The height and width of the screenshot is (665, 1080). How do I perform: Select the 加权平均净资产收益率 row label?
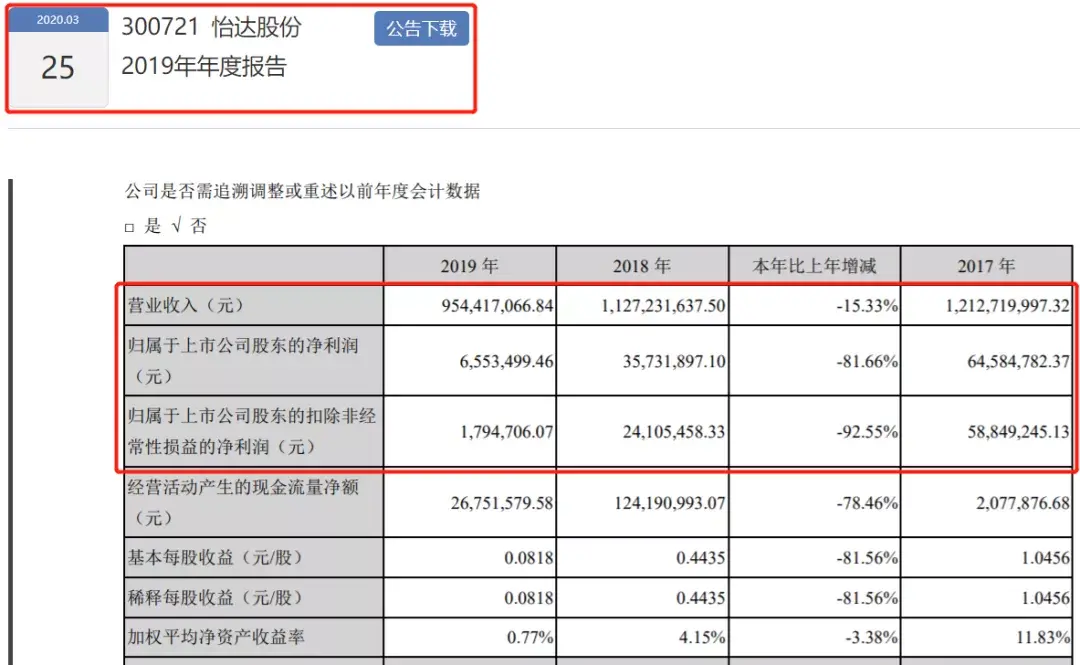tap(216, 637)
